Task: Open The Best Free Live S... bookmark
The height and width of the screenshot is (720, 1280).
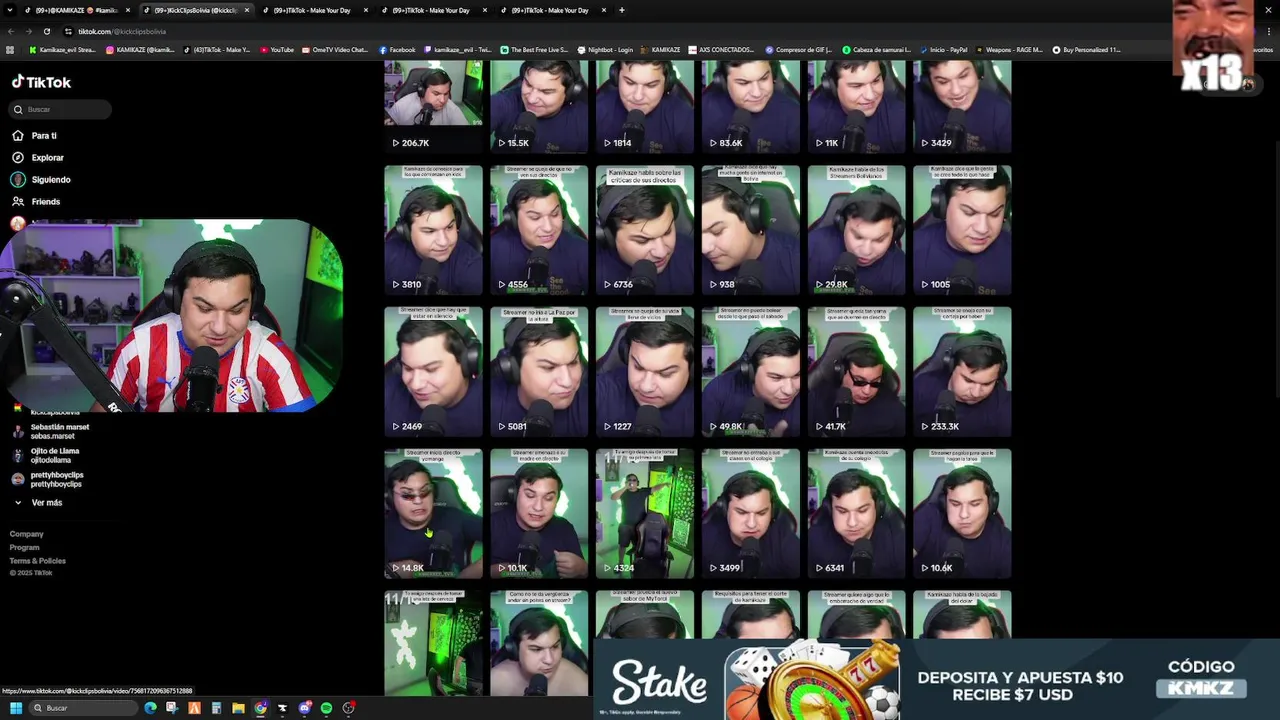Action: click(533, 49)
